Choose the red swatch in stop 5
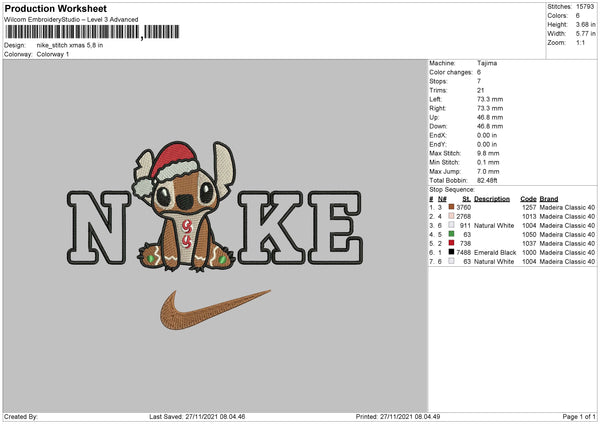This screenshot has width=600, height=424. [452, 243]
